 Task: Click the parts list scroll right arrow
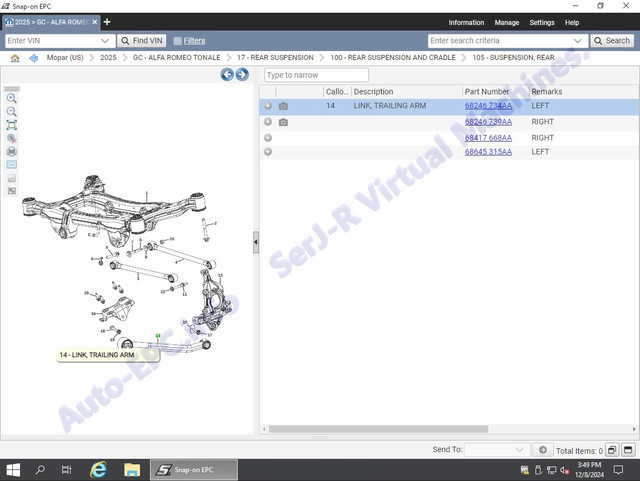(x=634, y=429)
